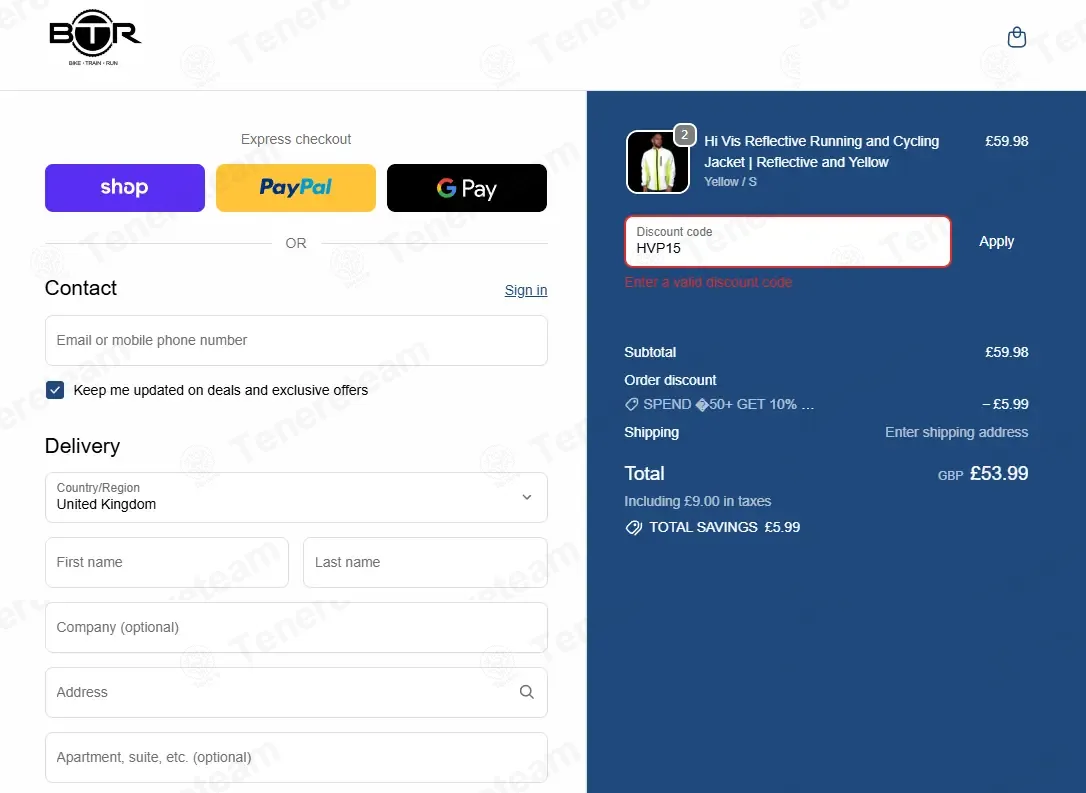Click the total savings tag icon

click(633, 528)
